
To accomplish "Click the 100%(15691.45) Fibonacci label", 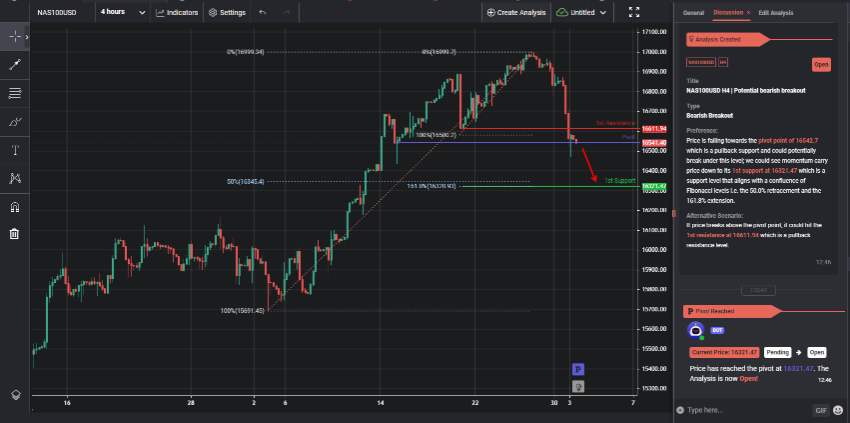I will pos(242,311).
